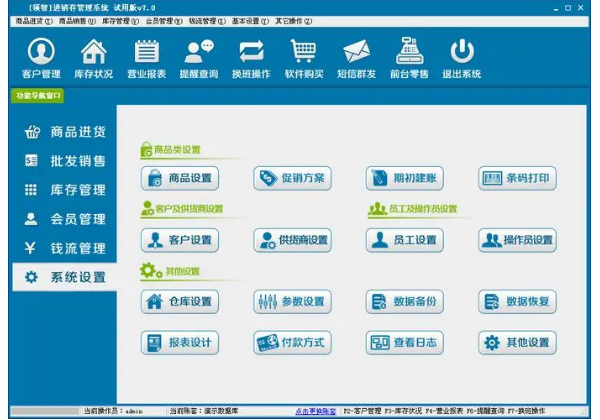600x420 pixels.
Task: Click F7-换班操作 shortcut hint text
Action: coord(526,412)
